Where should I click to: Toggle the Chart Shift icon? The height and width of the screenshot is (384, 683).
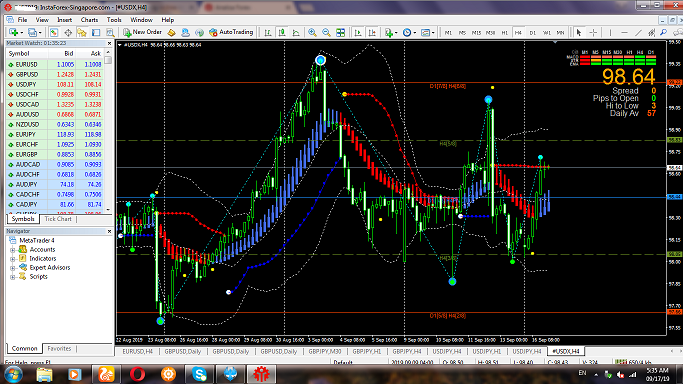click(372, 32)
